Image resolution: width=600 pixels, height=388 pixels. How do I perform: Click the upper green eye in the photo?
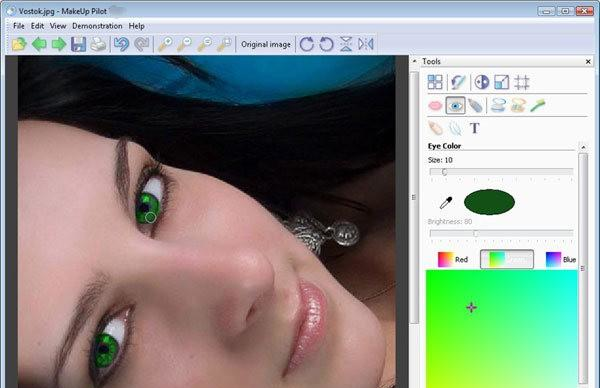click(x=147, y=208)
